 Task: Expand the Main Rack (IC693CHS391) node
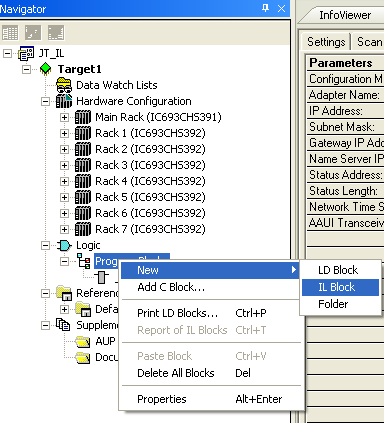(64, 117)
